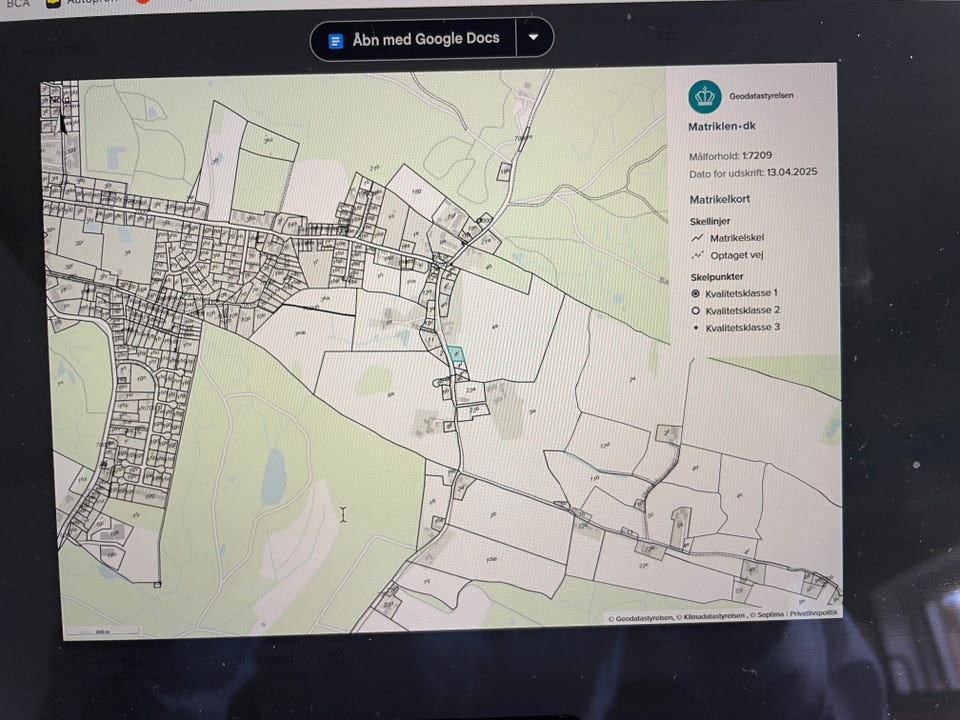Image resolution: width=960 pixels, height=720 pixels.
Task: Click the BCA bookmark in browser bar
Action: point(18,3)
